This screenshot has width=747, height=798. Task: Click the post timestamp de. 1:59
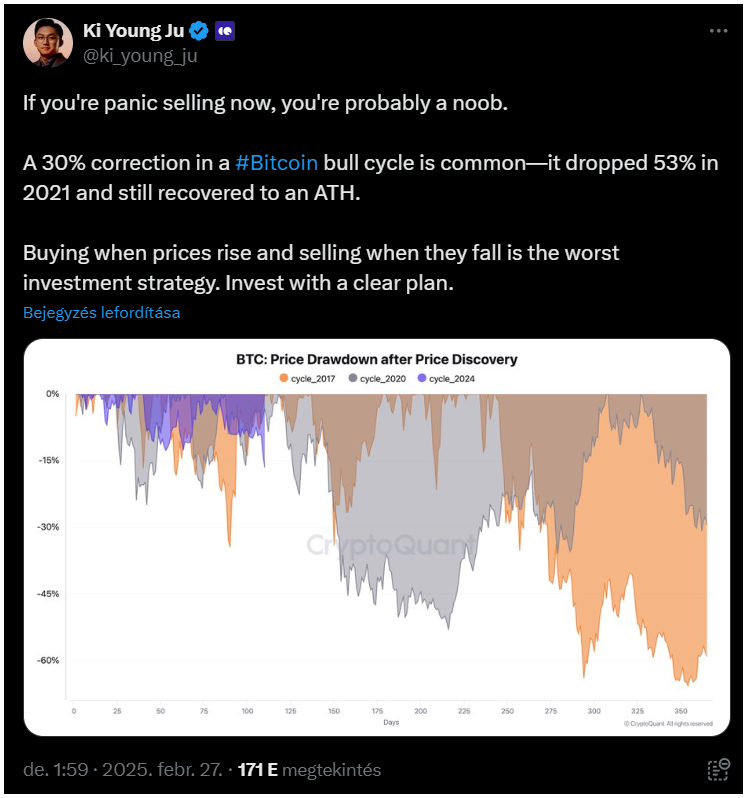tap(55, 770)
